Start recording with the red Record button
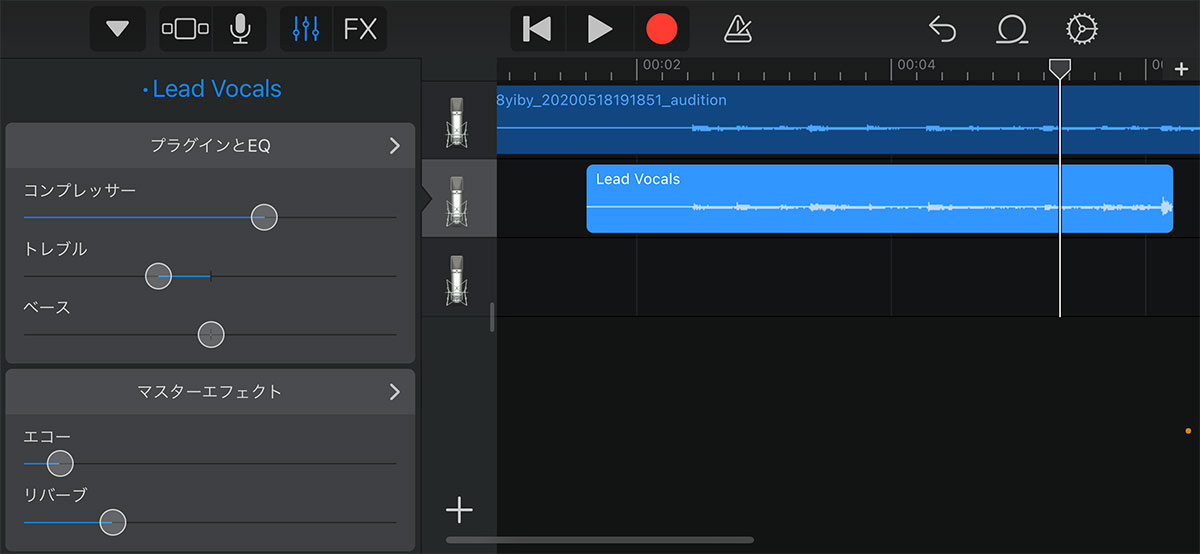1200x554 pixels. pyautogui.click(x=661, y=29)
